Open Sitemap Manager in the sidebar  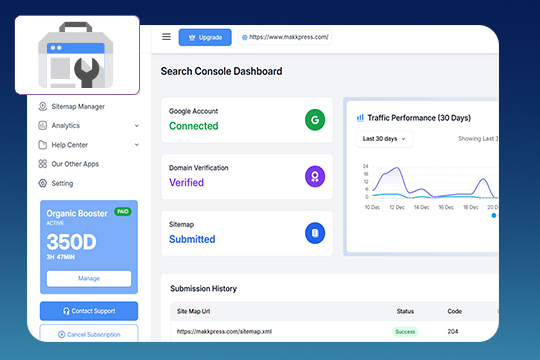point(78,106)
